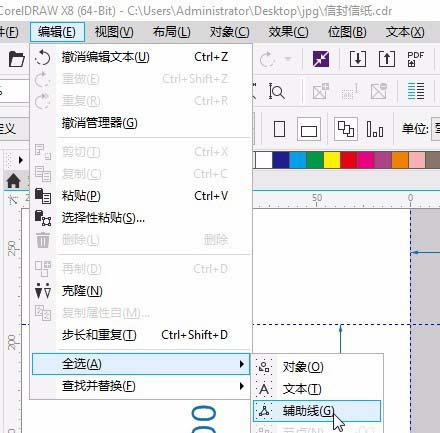
Task: Click the undo arrow icon beside 撤消编辑文本
Action: pos(43,57)
